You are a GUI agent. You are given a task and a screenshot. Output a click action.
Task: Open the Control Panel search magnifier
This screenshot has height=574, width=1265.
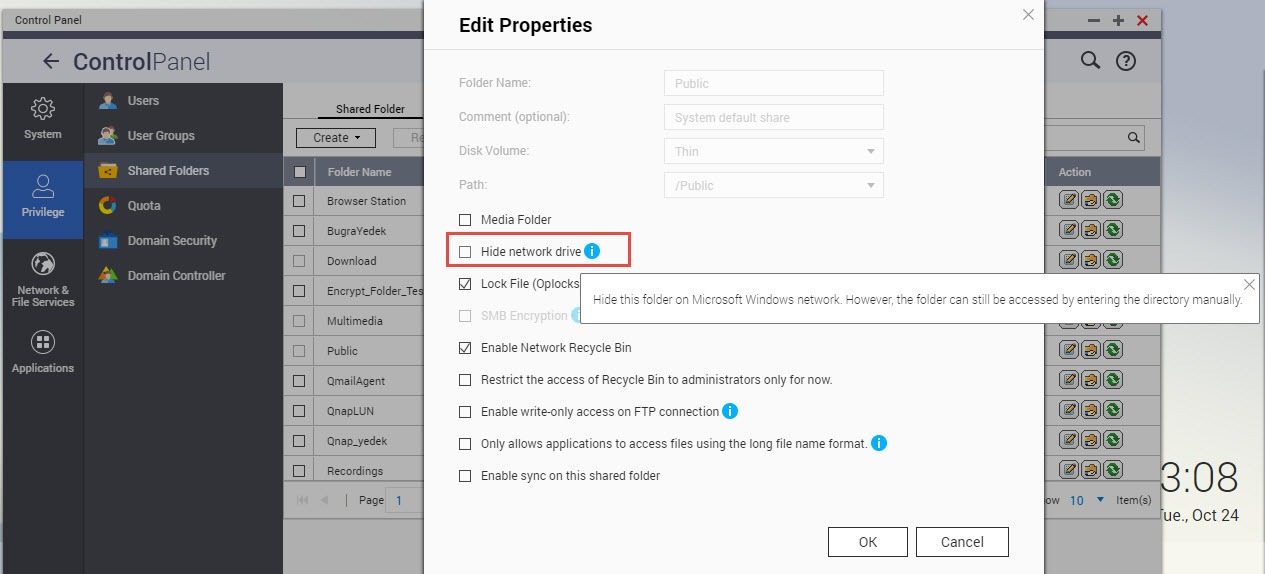[1090, 60]
